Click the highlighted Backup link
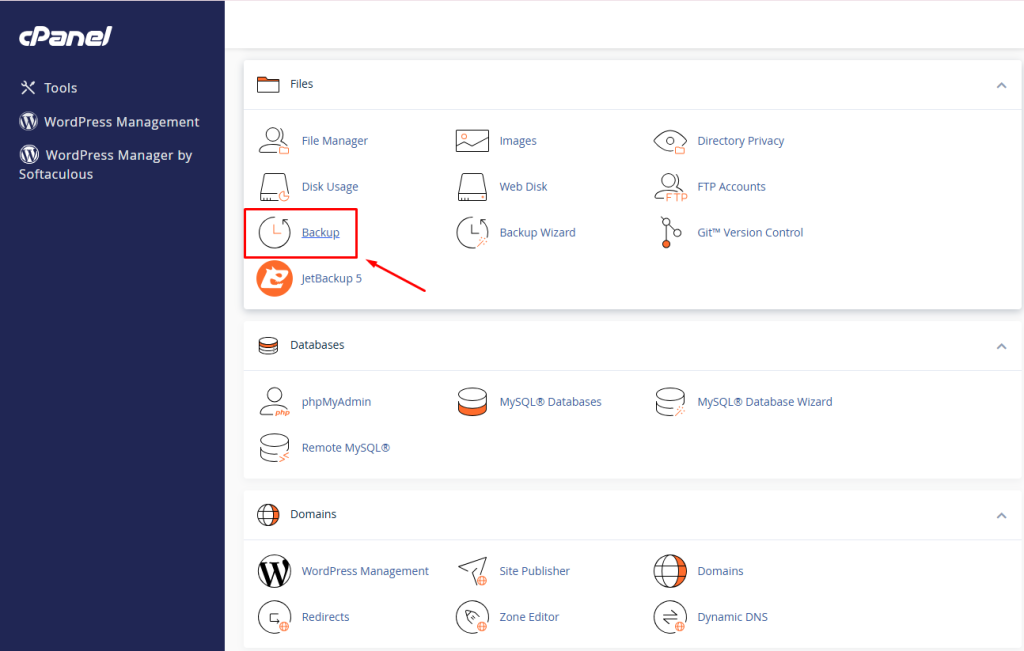 (x=320, y=232)
